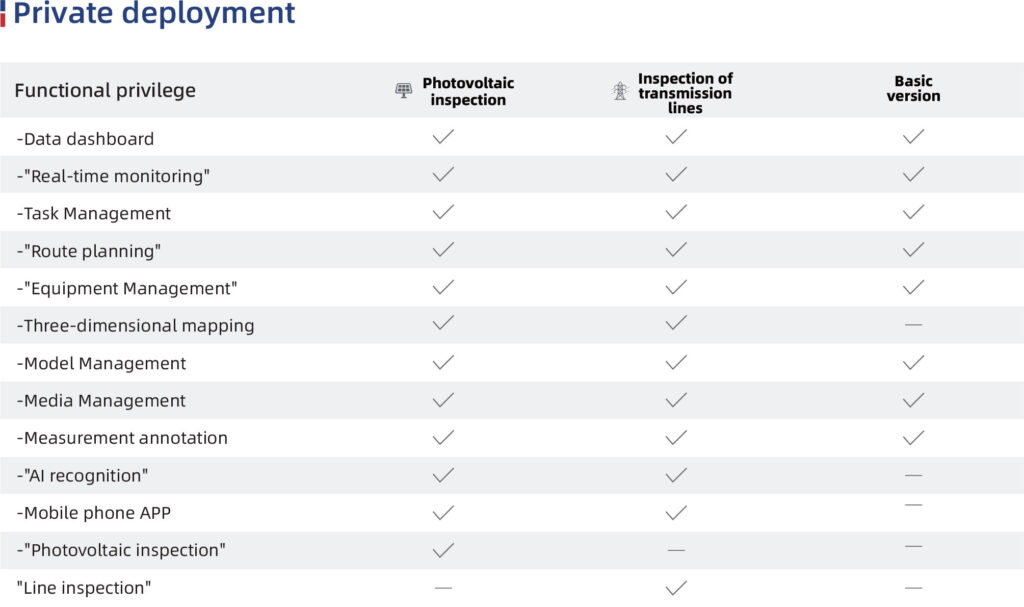Screen dimensions: 1024x607
Task: Click Data dashboard checkmark under Photovoltaic inspection
Action: point(443,137)
